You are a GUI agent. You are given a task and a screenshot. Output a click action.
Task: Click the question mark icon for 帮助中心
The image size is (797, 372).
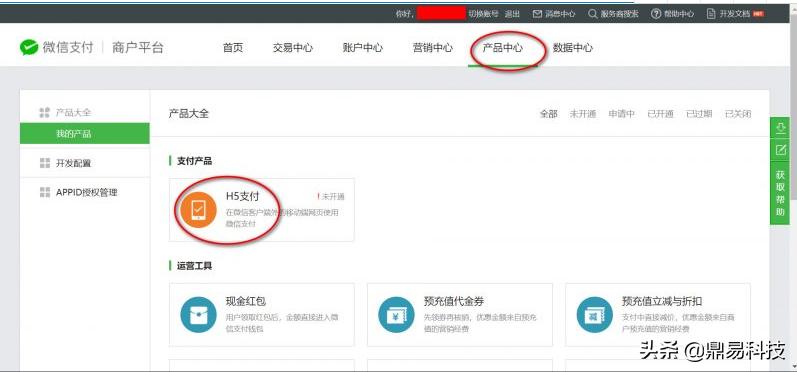tap(656, 14)
